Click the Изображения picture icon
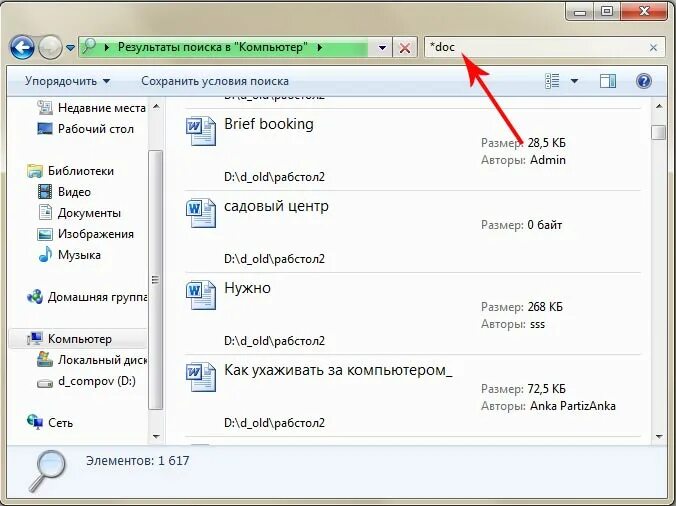 point(45,234)
